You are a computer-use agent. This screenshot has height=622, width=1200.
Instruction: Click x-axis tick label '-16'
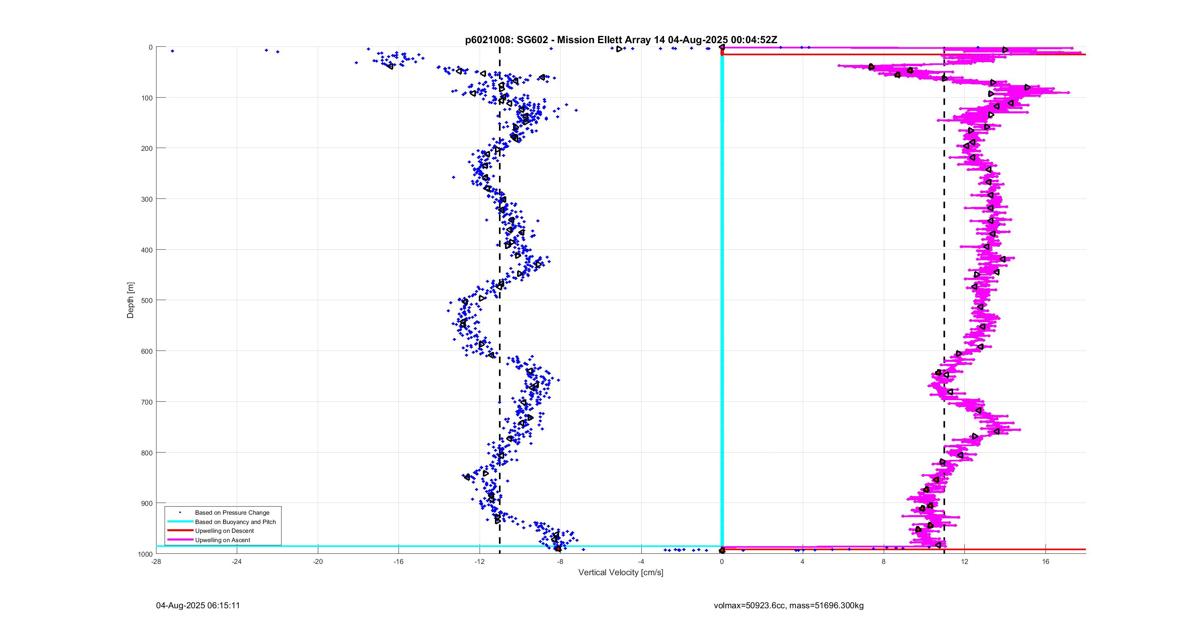tap(399, 561)
